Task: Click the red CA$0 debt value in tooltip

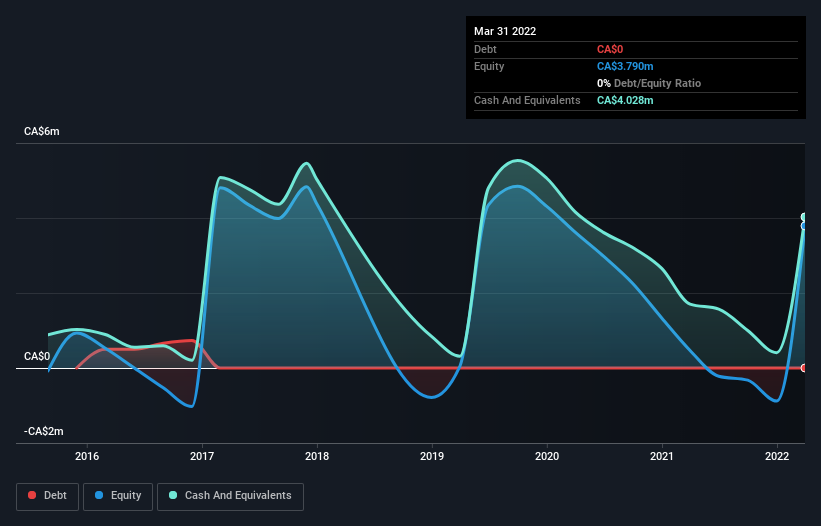Action: (x=610, y=49)
